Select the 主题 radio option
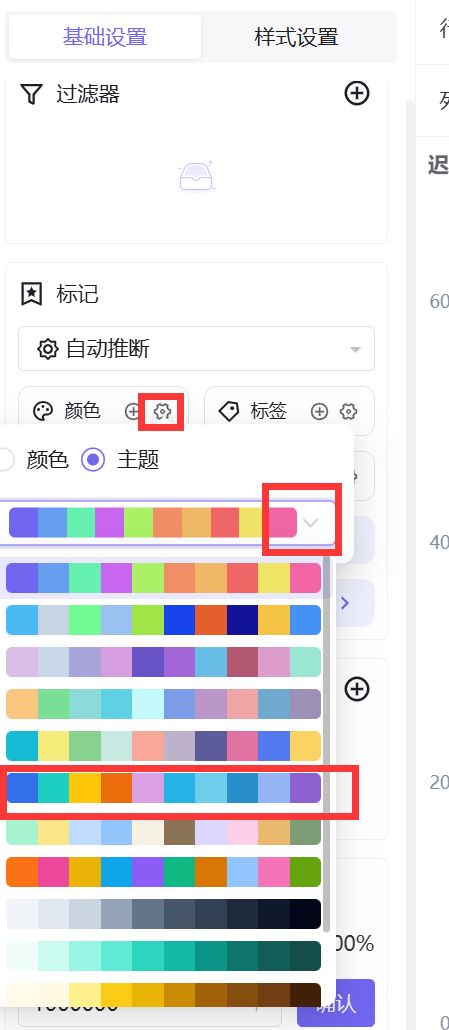Viewport: 449px width, 1030px height. [93, 460]
